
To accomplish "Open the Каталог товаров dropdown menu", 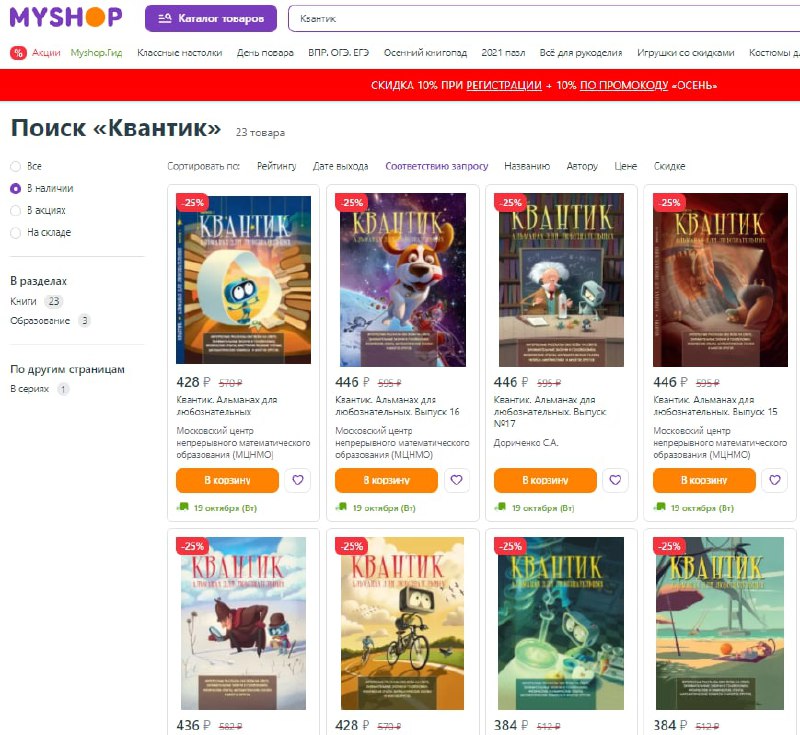I will click(211, 18).
